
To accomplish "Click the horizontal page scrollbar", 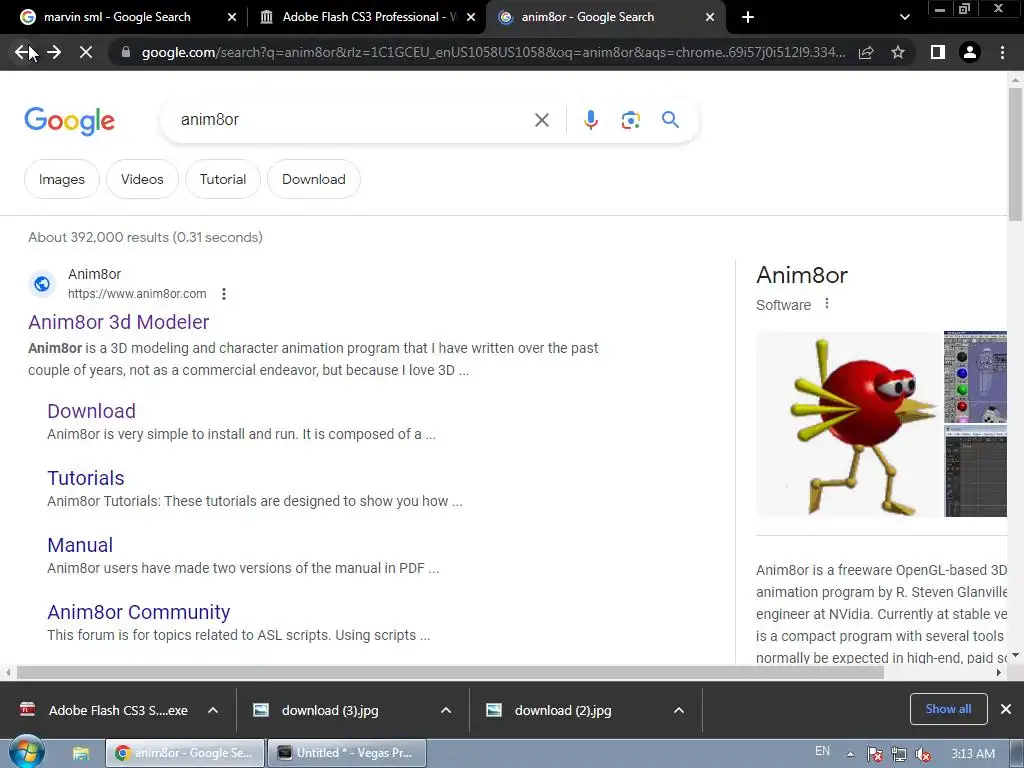I will click(x=451, y=673).
